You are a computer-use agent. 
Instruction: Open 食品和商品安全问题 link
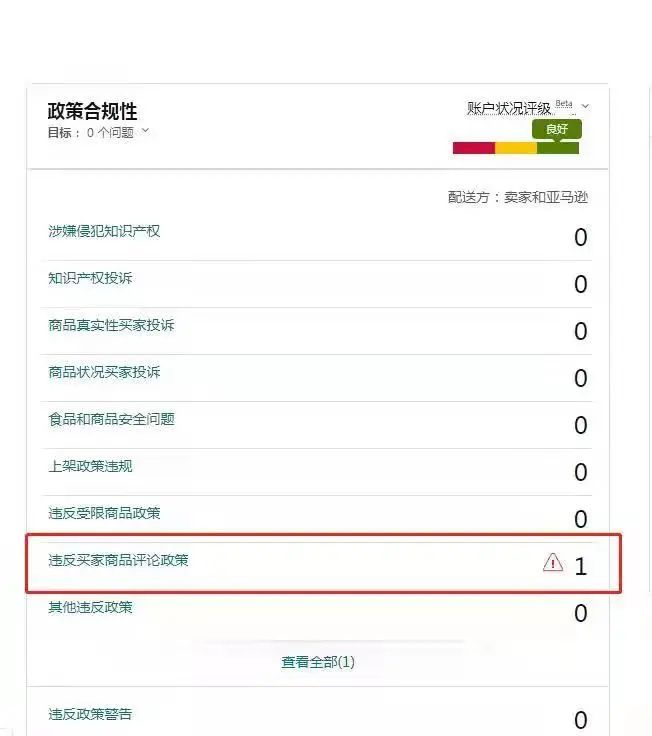[x=111, y=419]
